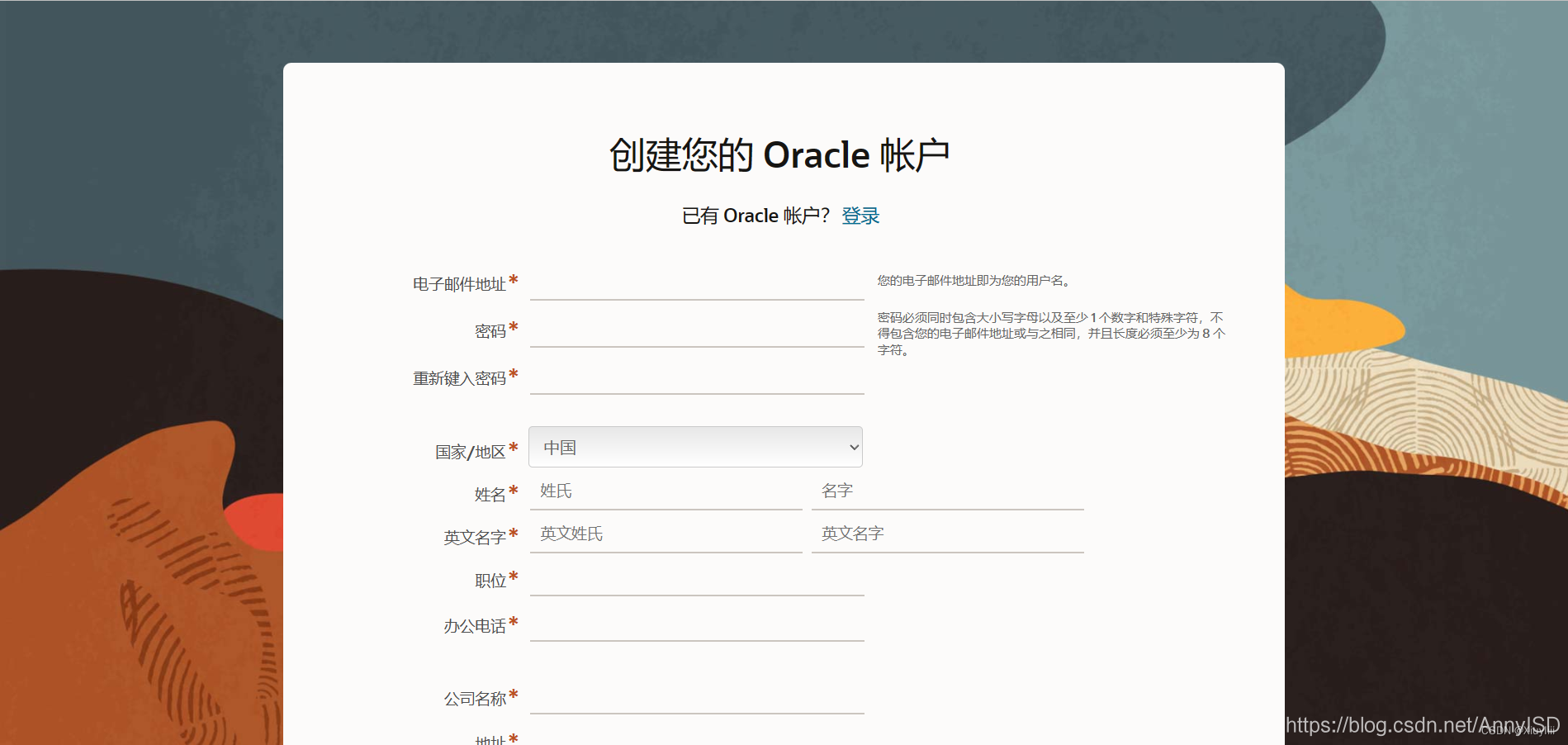Click the 办公电话 label
This screenshot has height=745, width=1568.
pyautogui.click(x=475, y=626)
